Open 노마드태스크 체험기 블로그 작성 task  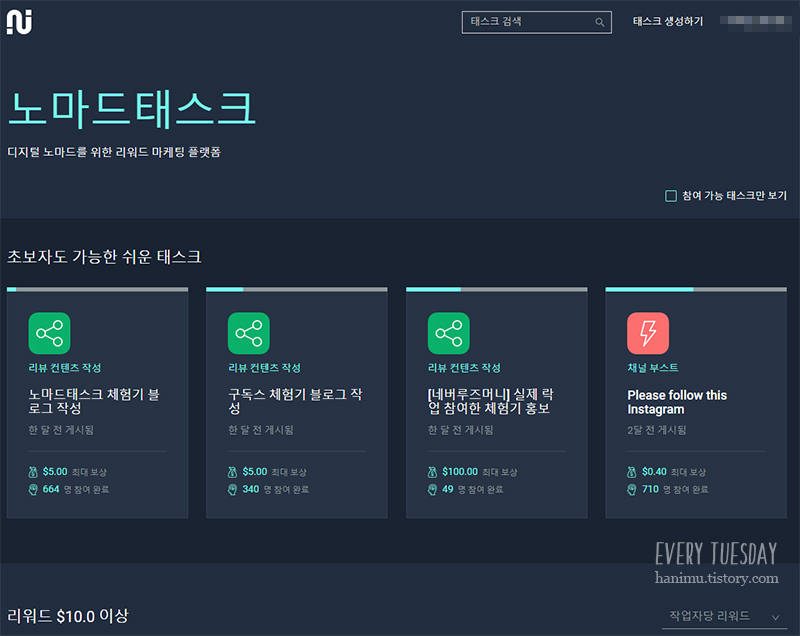coord(94,401)
